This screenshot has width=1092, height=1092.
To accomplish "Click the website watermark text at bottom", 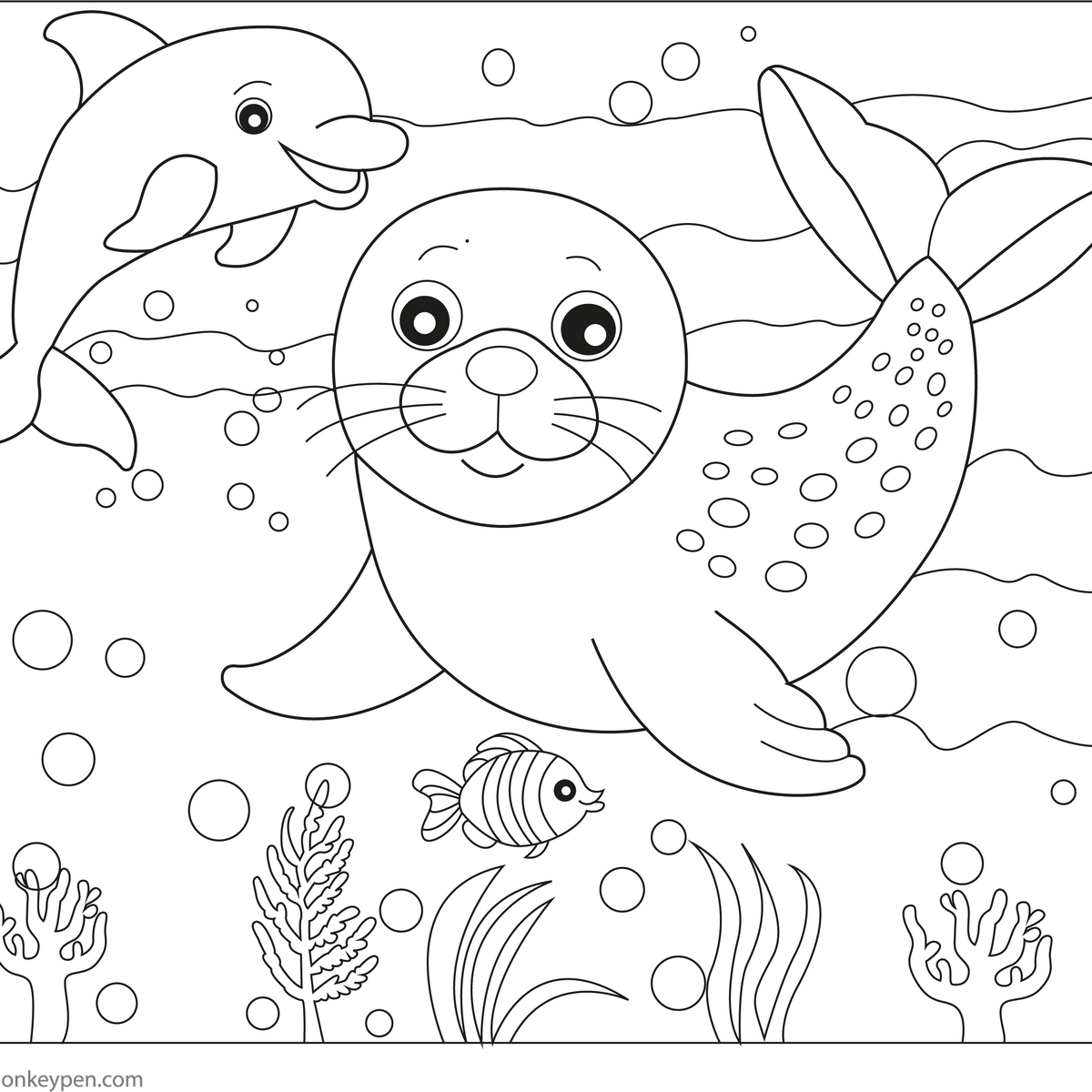I will tap(73, 1081).
